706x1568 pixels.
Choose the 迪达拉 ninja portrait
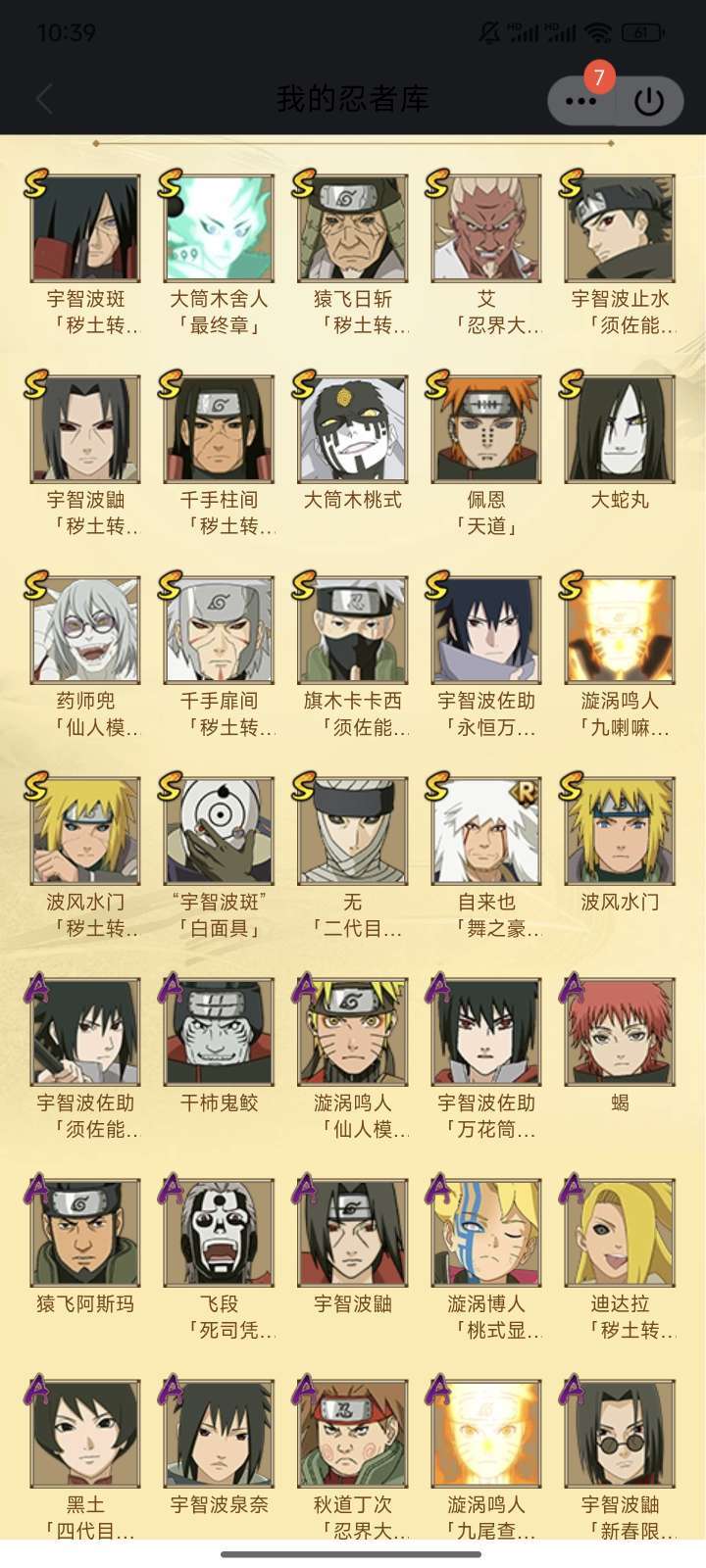620,1233
